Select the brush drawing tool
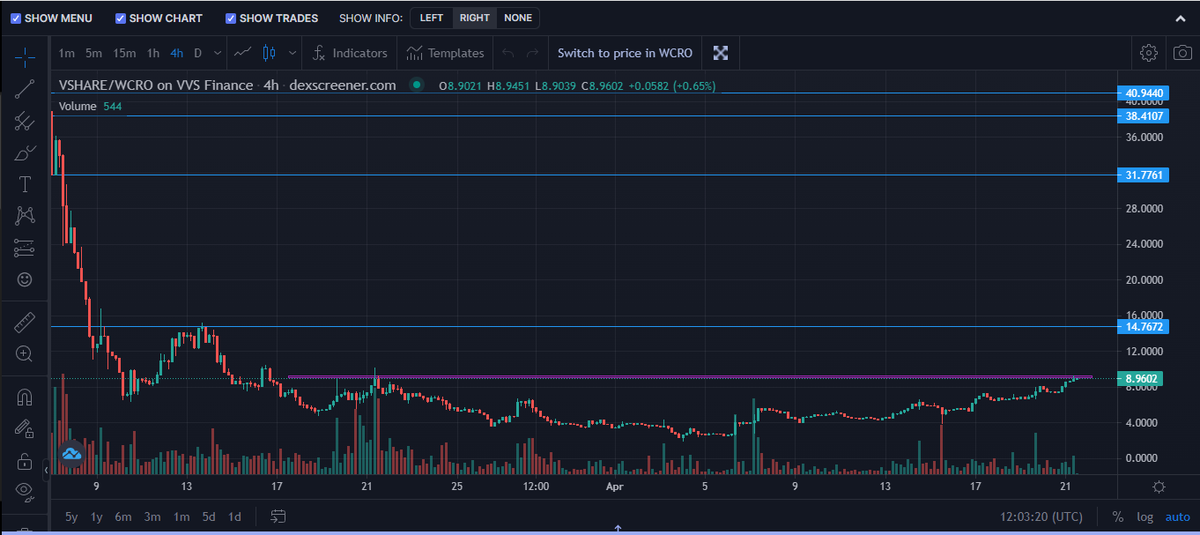The height and width of the screenshot is (535, 1200). (25, 153)
